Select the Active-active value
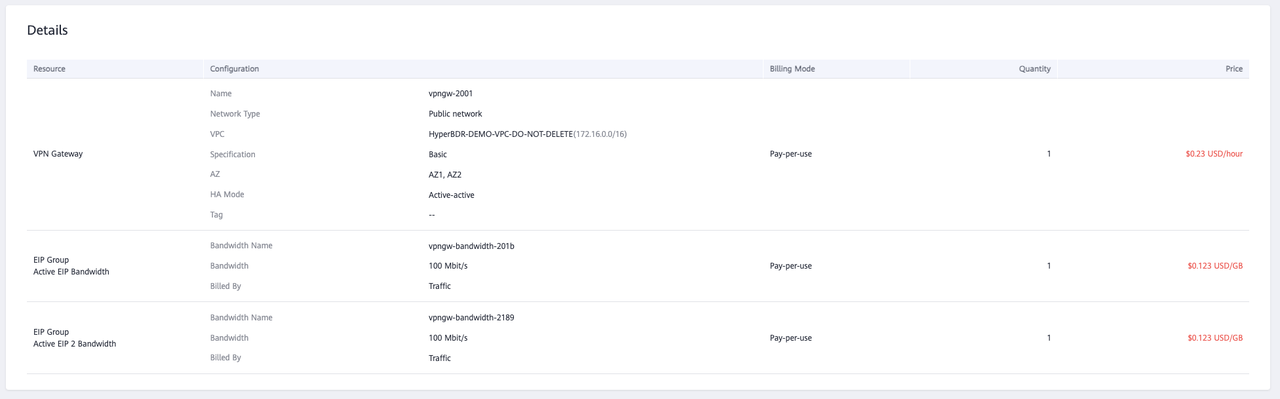Screen dimensions: 1280x399 pyautogui.click(x=451, y=194)
